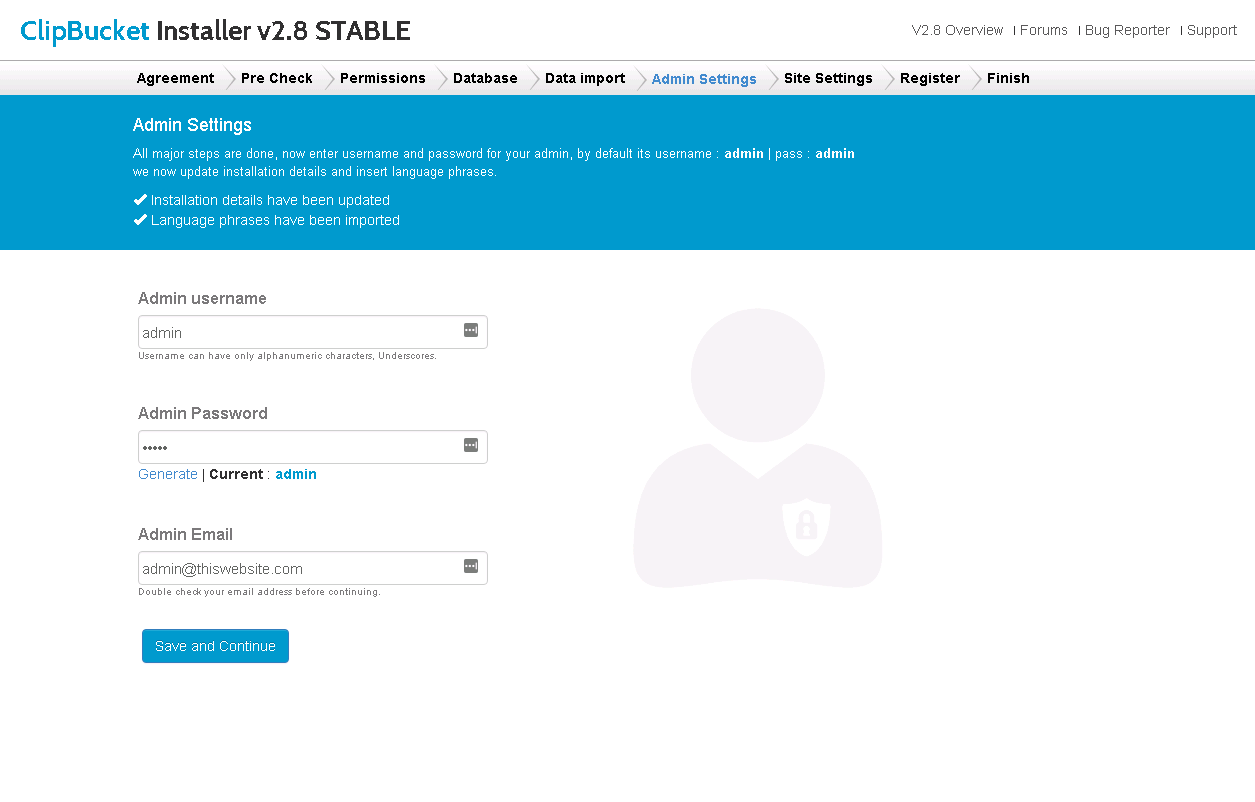Click the ClipBucket Installer logo title

pos(215,31)
